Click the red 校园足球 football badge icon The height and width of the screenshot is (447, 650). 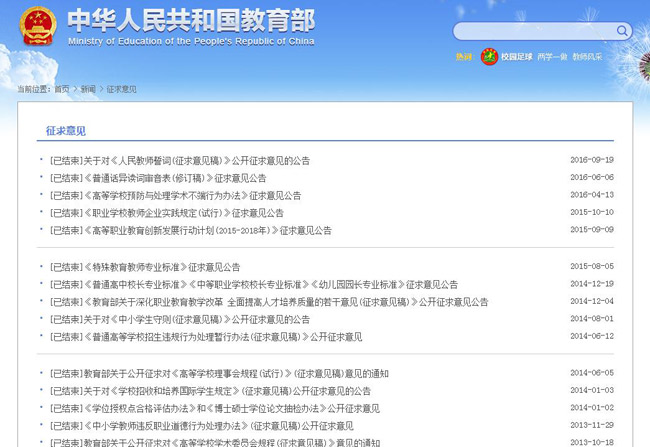[489, 57]
